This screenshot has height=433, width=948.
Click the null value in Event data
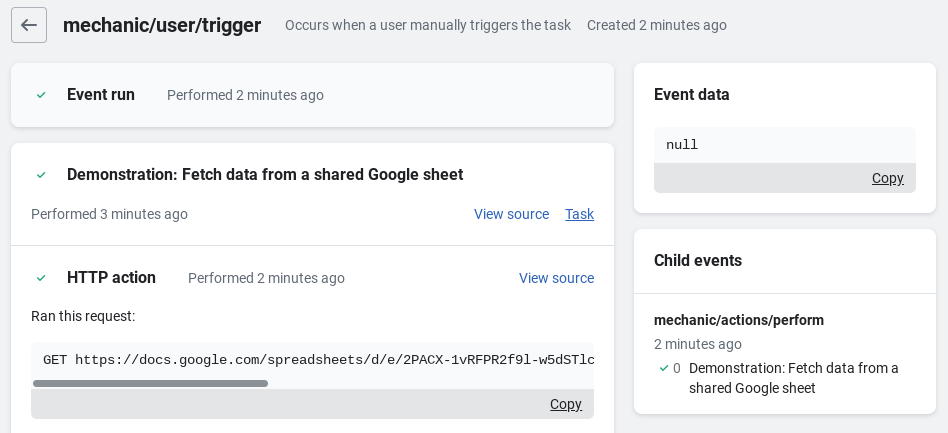pyautogui.click(x=682, y=145)
